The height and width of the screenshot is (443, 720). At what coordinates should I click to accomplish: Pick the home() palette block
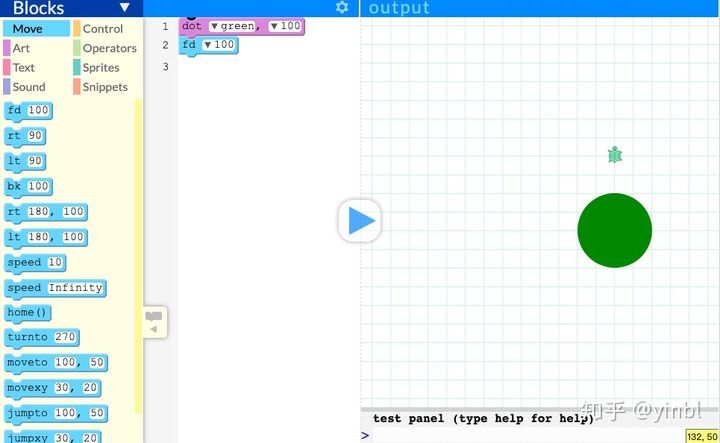coord(28,313)
